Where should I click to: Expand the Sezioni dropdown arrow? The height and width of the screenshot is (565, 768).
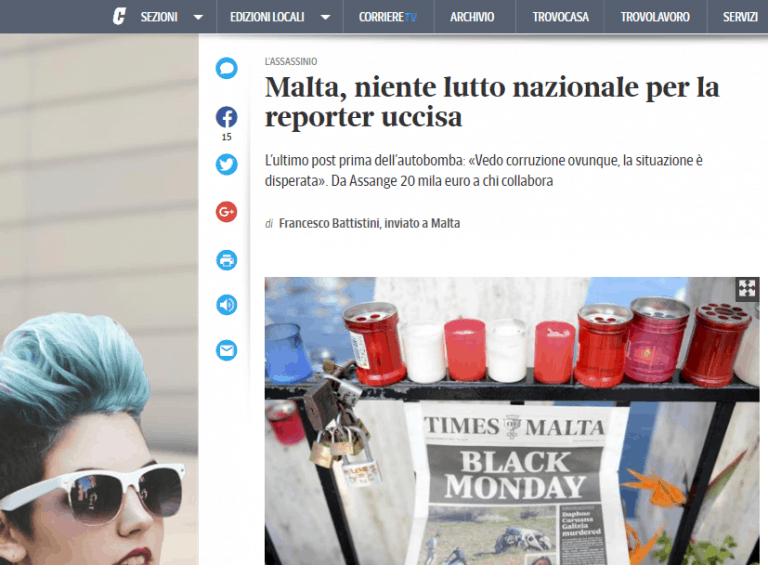(x=198, y=17)
